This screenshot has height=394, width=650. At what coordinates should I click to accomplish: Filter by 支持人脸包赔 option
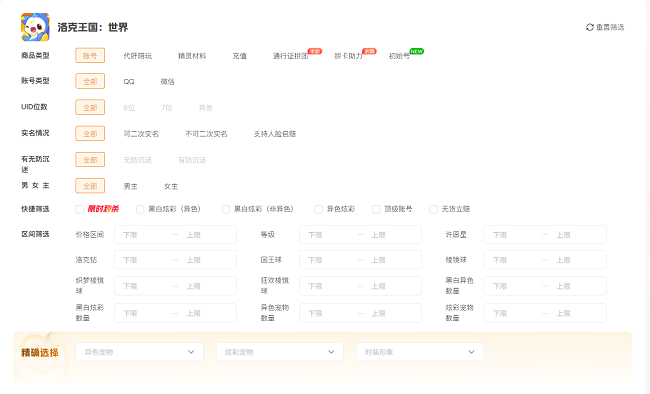[x=275, y=134]
